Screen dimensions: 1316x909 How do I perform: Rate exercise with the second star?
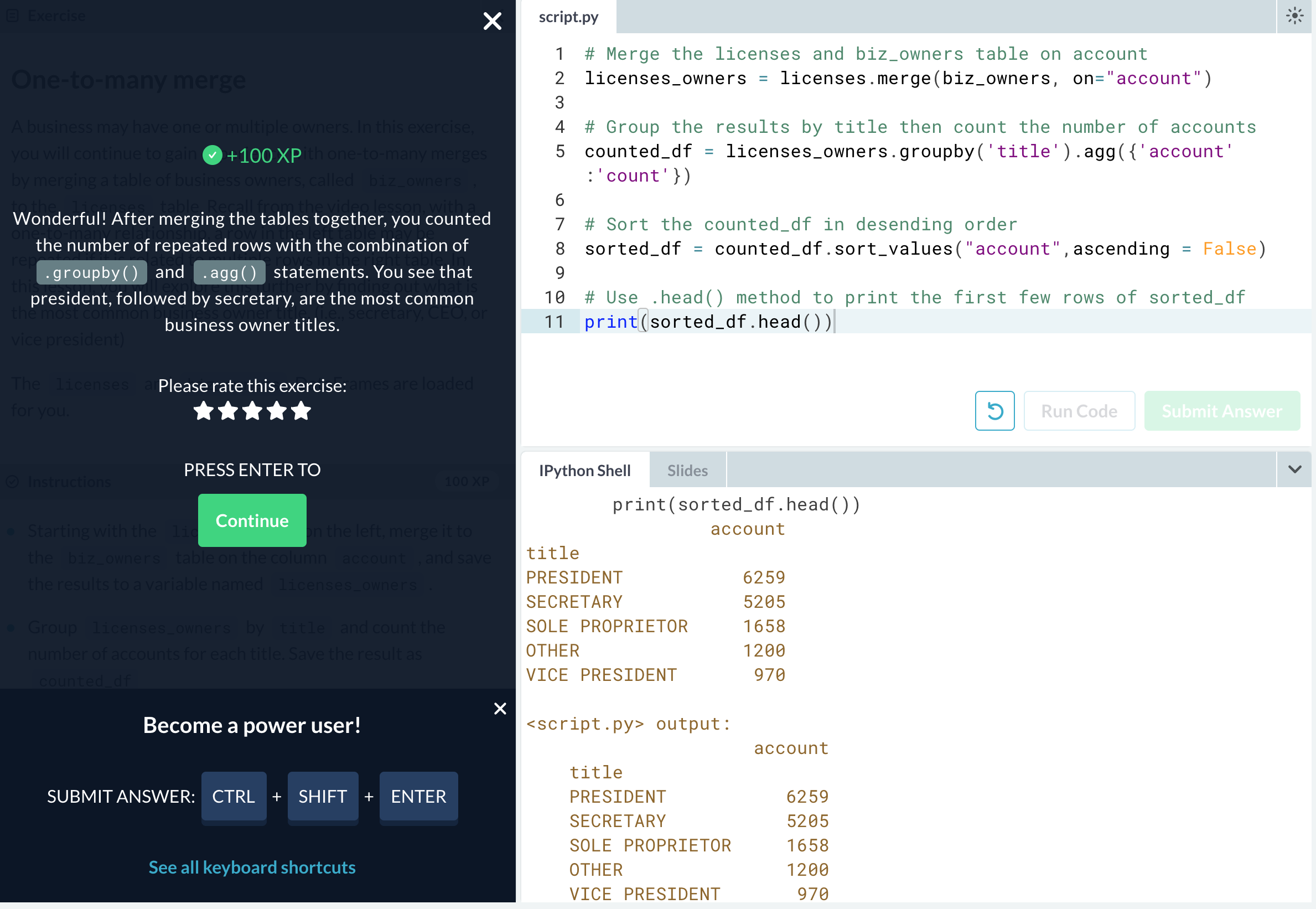227,411
